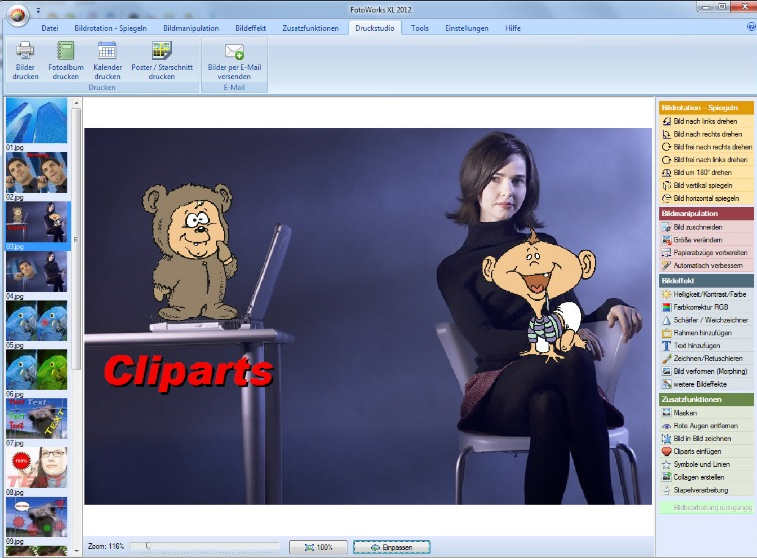Image resolution: width=757 pixels, height=558 pixels.
Task: Click Papierabzüge vorbereiten
Action: 705,252
